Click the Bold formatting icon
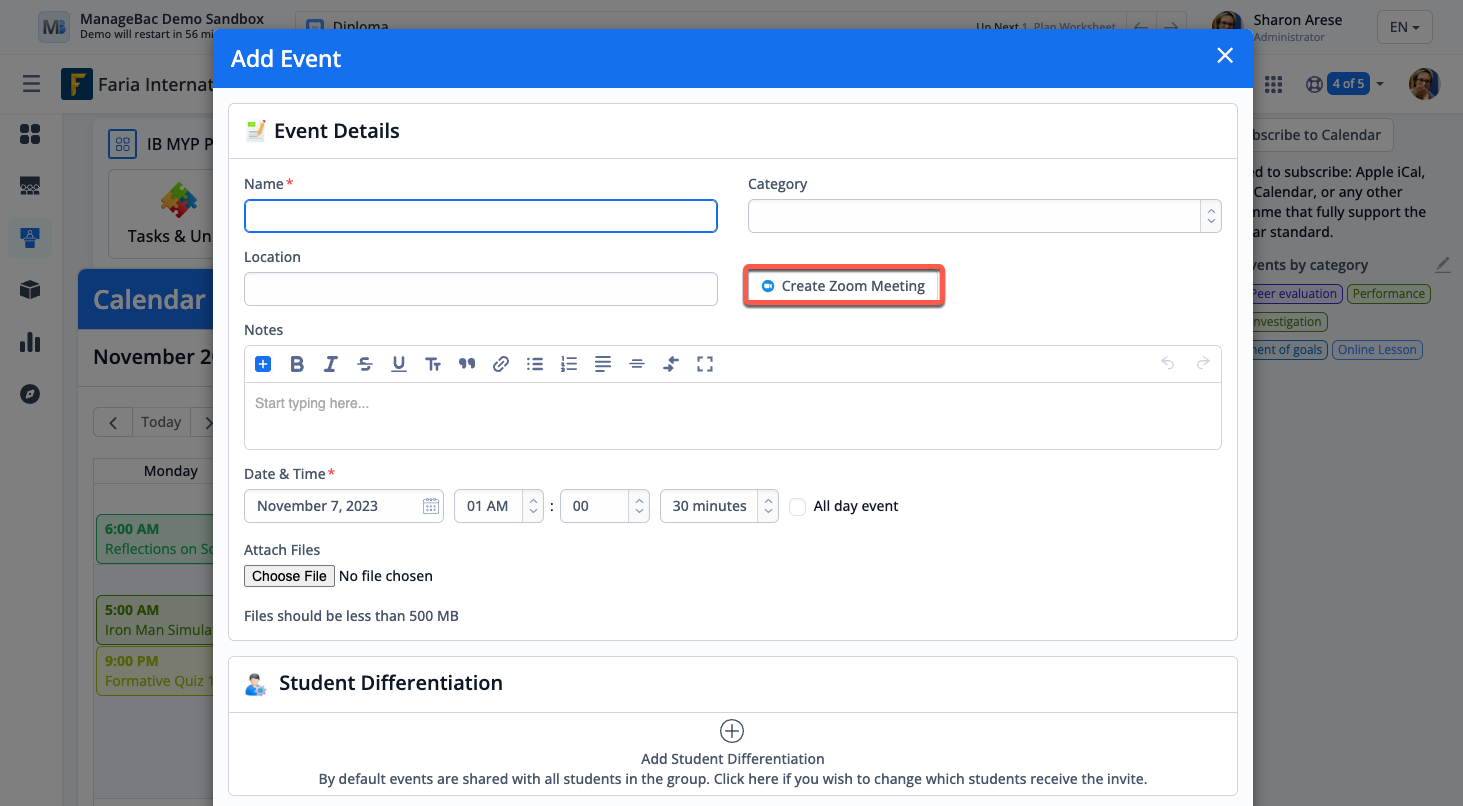This screenshot has height=806, width=1463. click(297, 364)
